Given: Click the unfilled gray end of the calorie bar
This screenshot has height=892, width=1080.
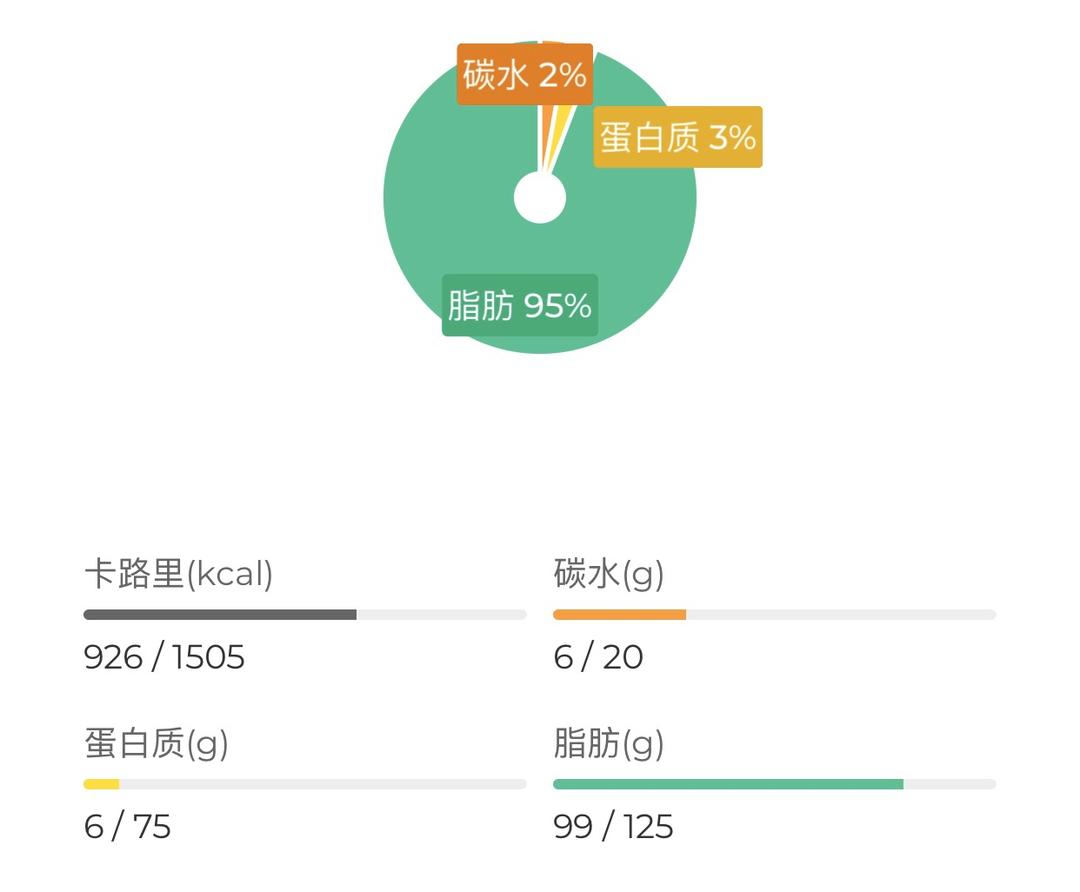Looking at the screenshot, I should point(440,614).
